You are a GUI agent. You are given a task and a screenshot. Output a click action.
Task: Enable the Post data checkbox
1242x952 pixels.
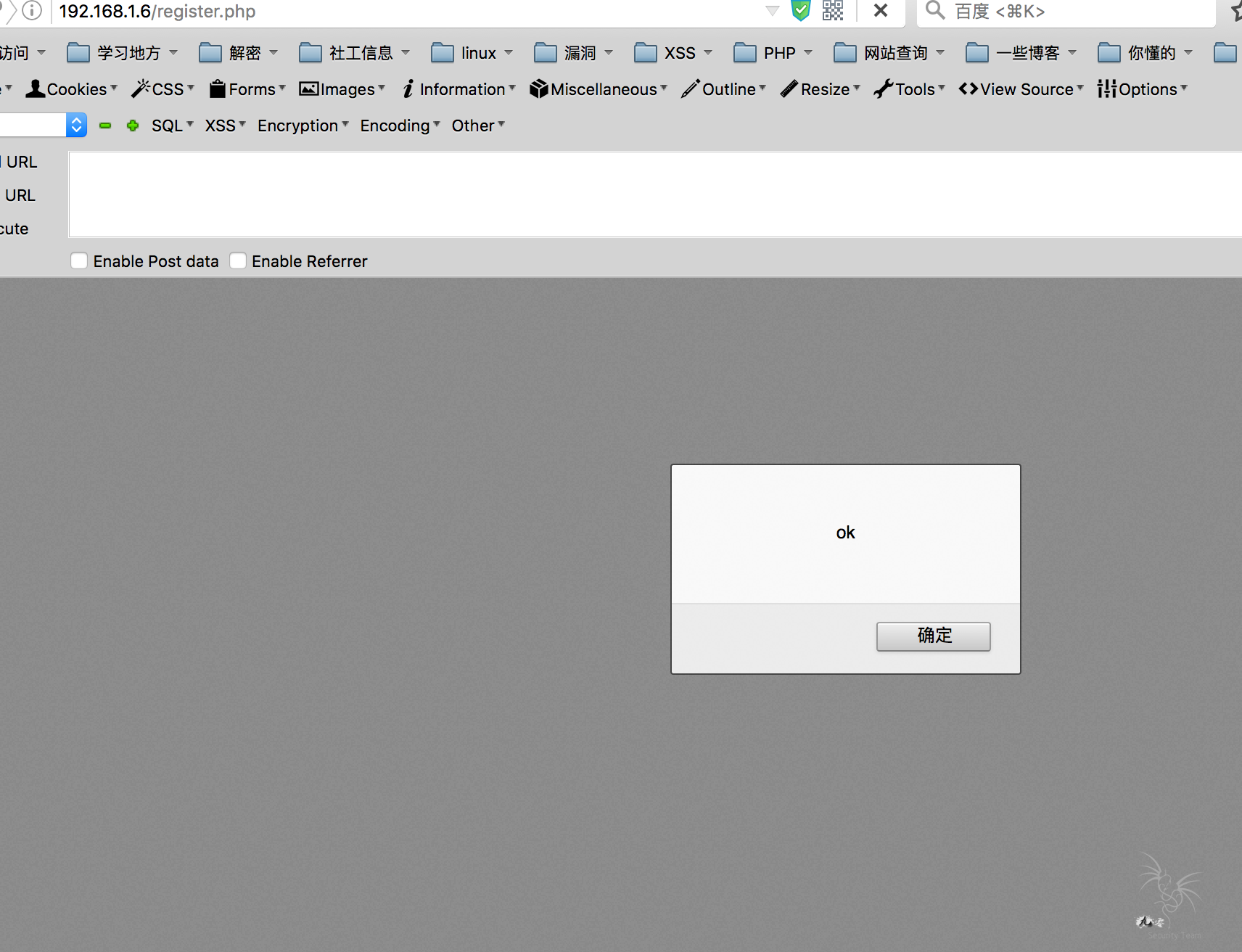pos(79,261)
